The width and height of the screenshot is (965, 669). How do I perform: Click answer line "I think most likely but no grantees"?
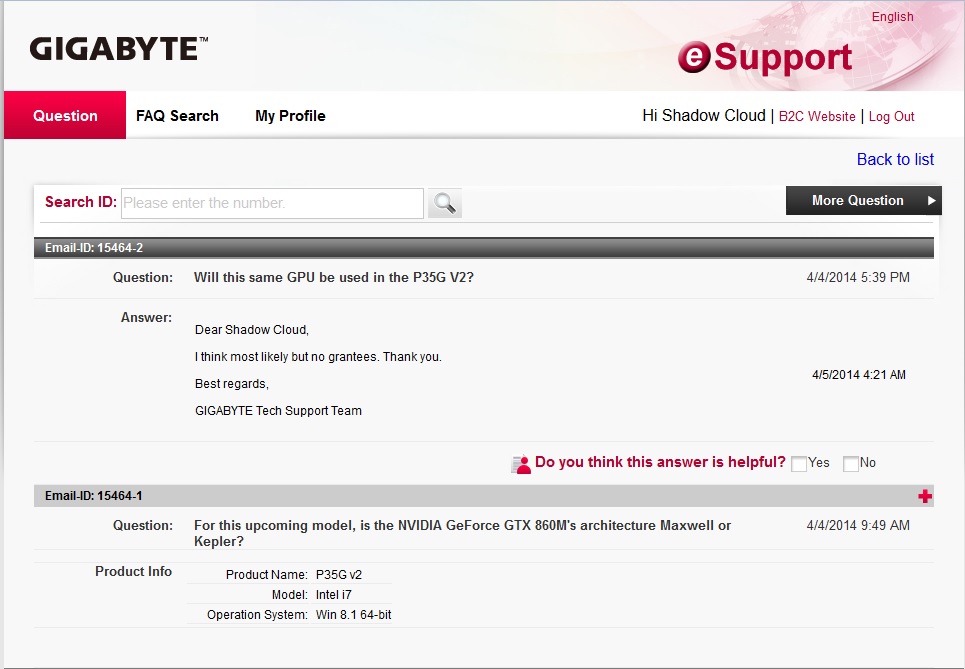[318, 357]
